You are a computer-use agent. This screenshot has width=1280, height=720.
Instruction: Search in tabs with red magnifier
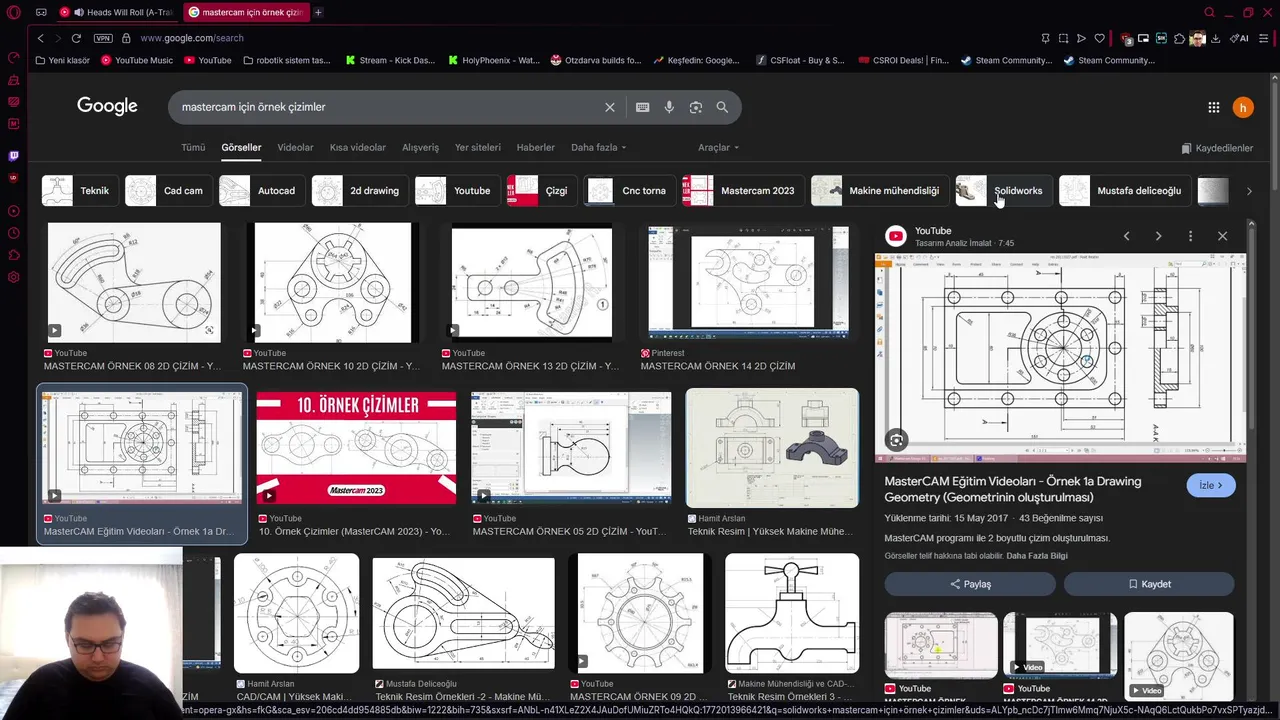point(1209,12)
